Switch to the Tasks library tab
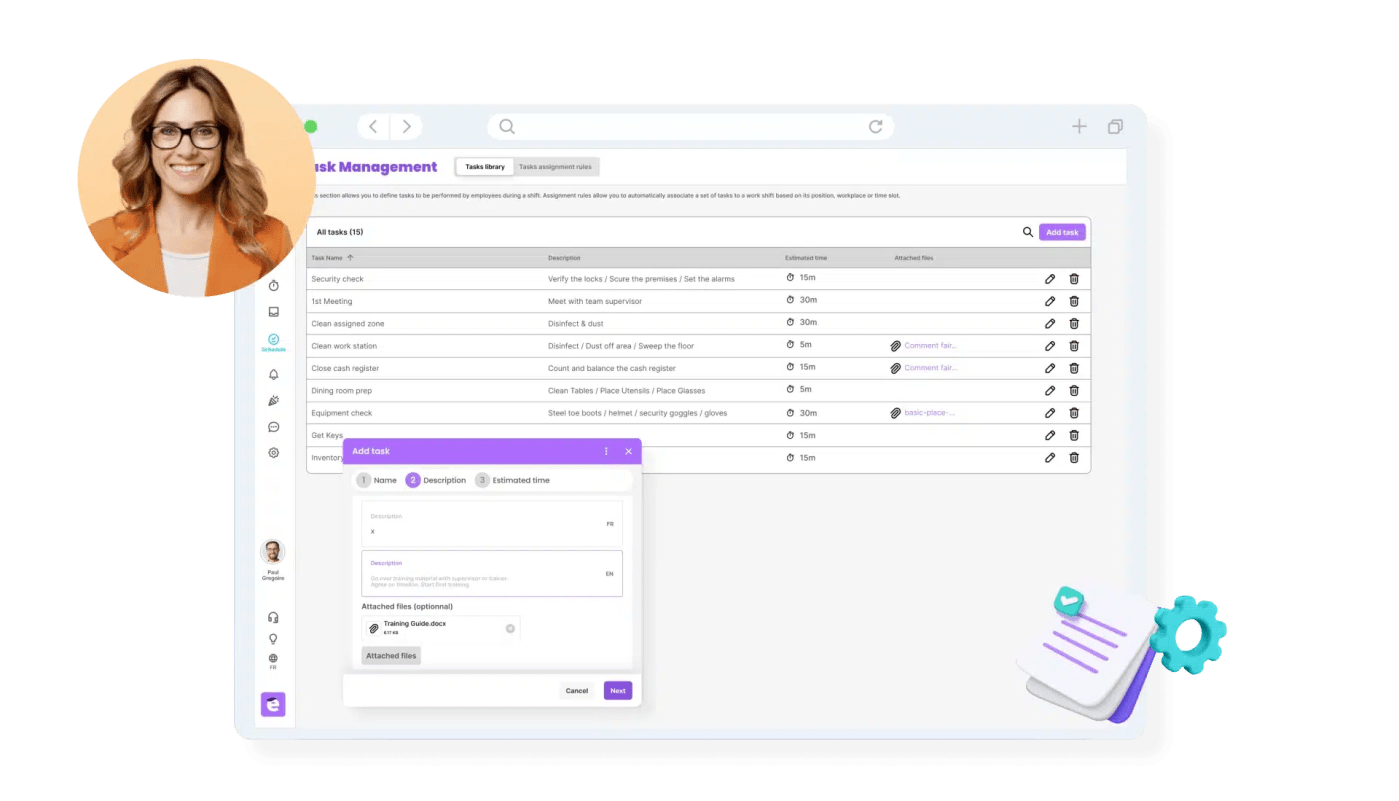 pos(484,166)
